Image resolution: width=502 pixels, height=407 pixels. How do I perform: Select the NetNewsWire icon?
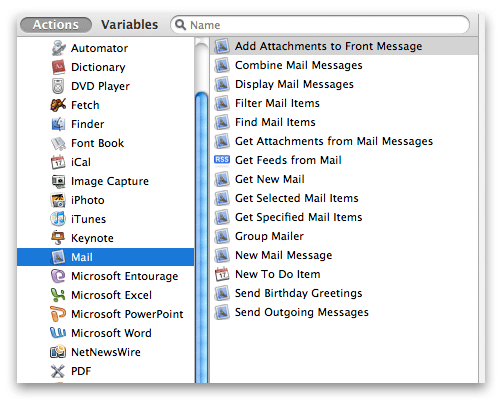(58, 352)
